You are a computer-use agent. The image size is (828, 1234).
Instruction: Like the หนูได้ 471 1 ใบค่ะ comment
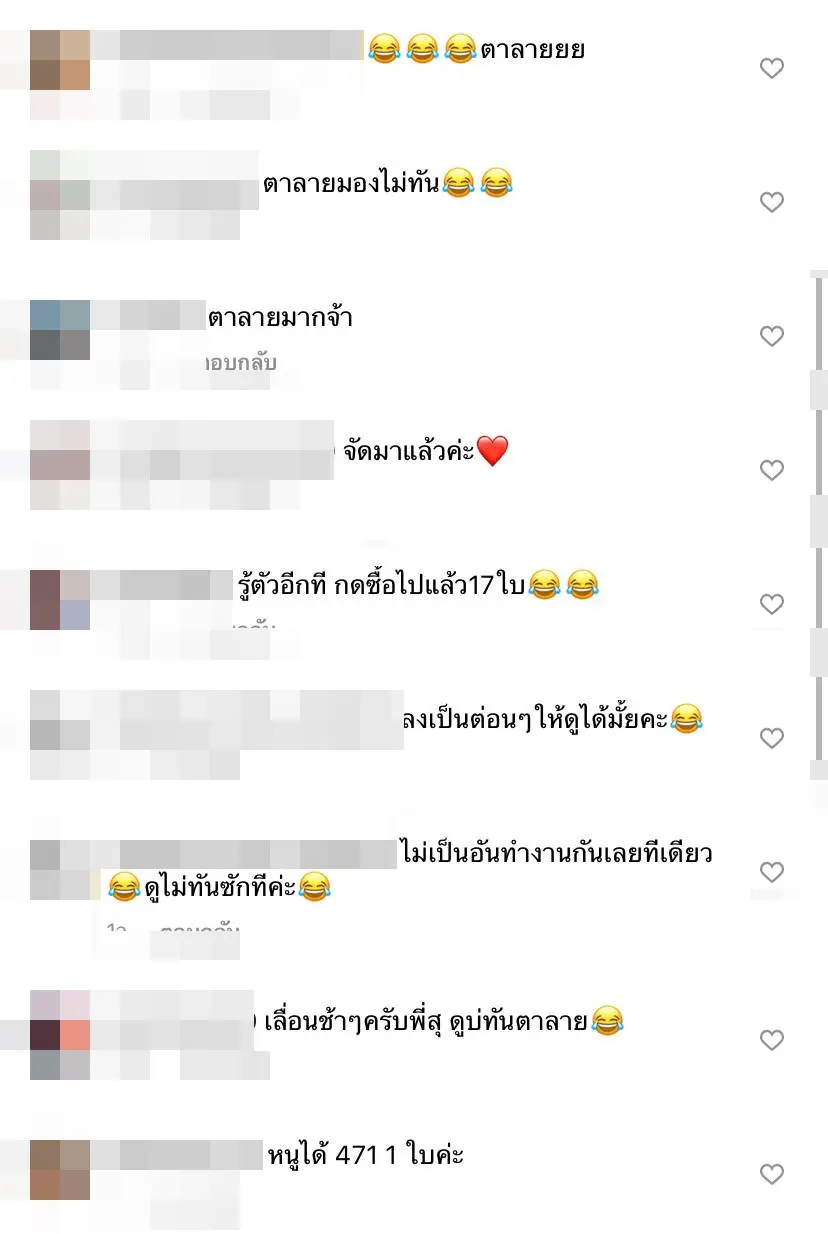pyautogui.click(x=772, y=1174)
